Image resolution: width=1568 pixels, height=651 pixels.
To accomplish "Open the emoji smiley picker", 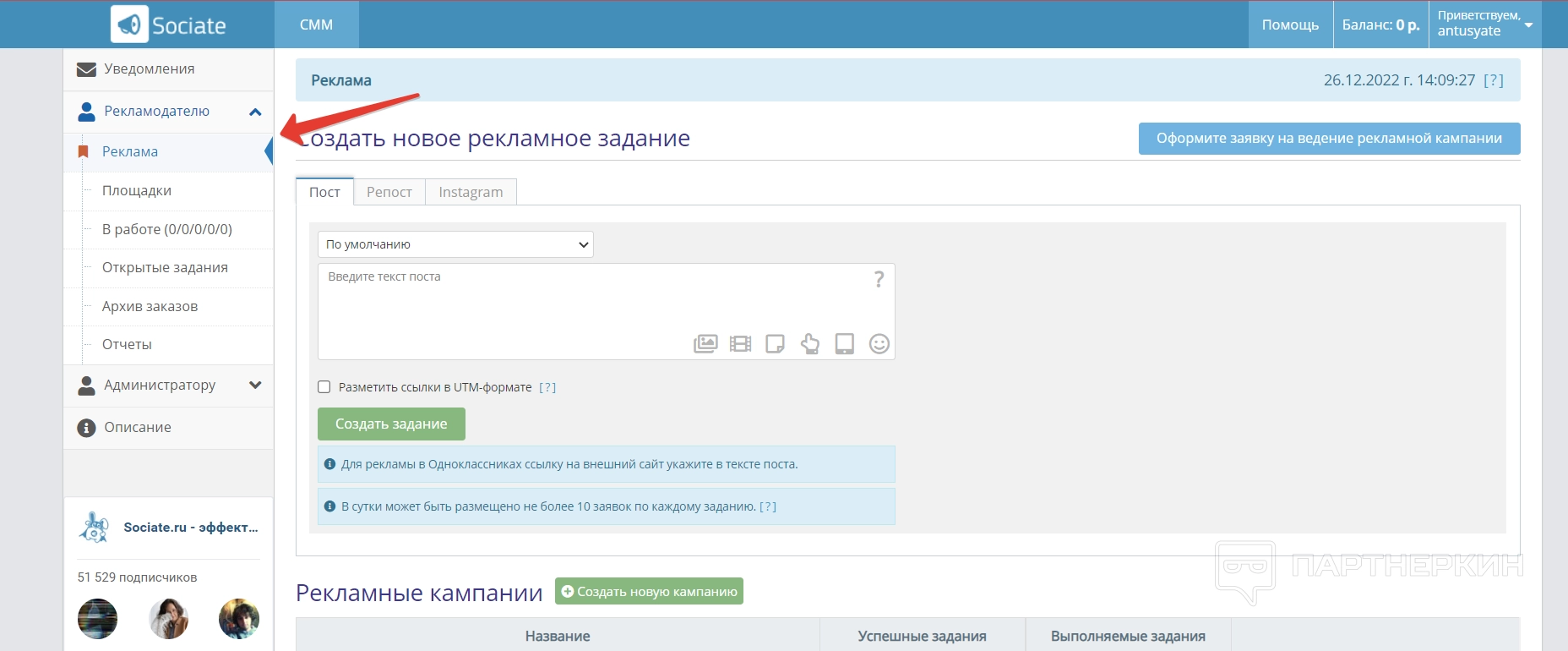I will [879, 343].
